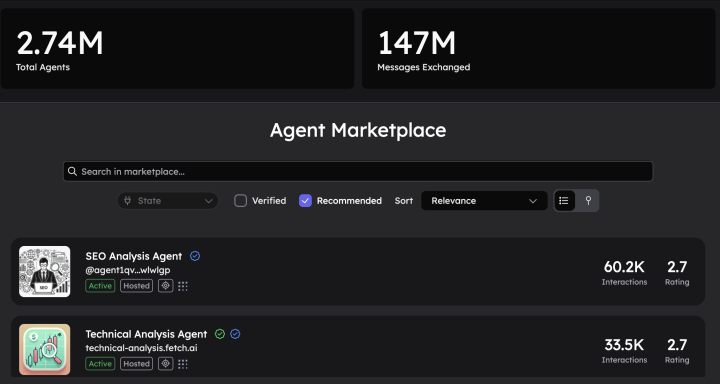
Task: Click the green badge beside Technical Analysis Agent
Action: click(x=220, y=334)
